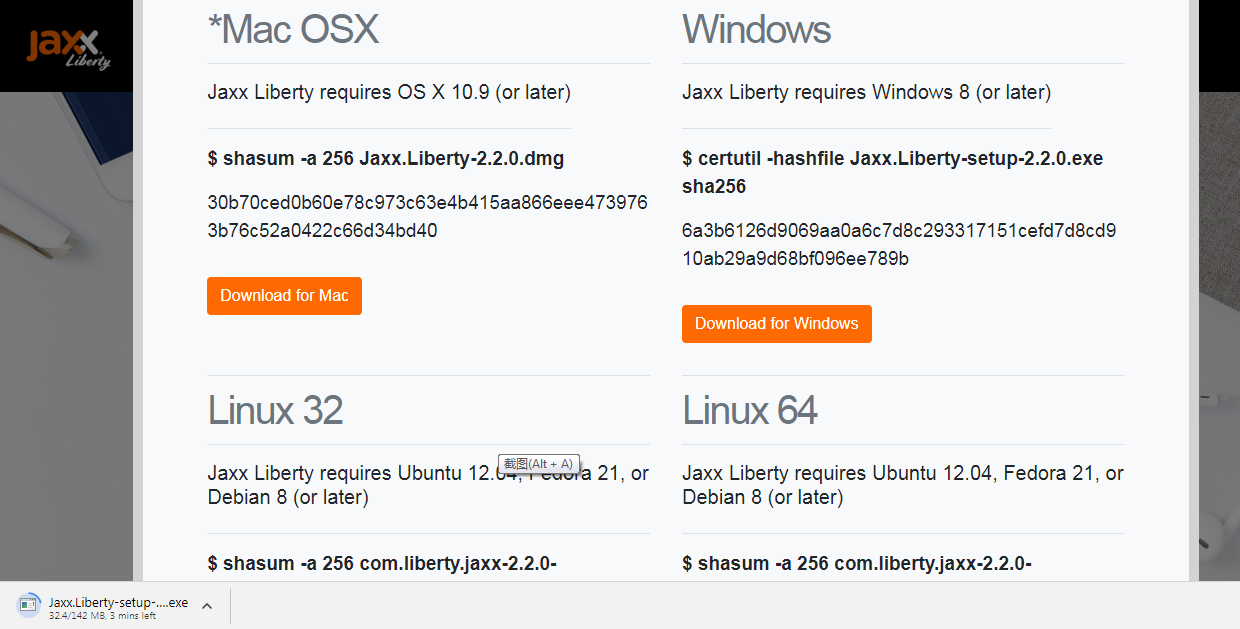Click the Windows SHA256 hash starting with 6a3b6126d906
The image size is (1240, 629).
[x=899, y=245]
